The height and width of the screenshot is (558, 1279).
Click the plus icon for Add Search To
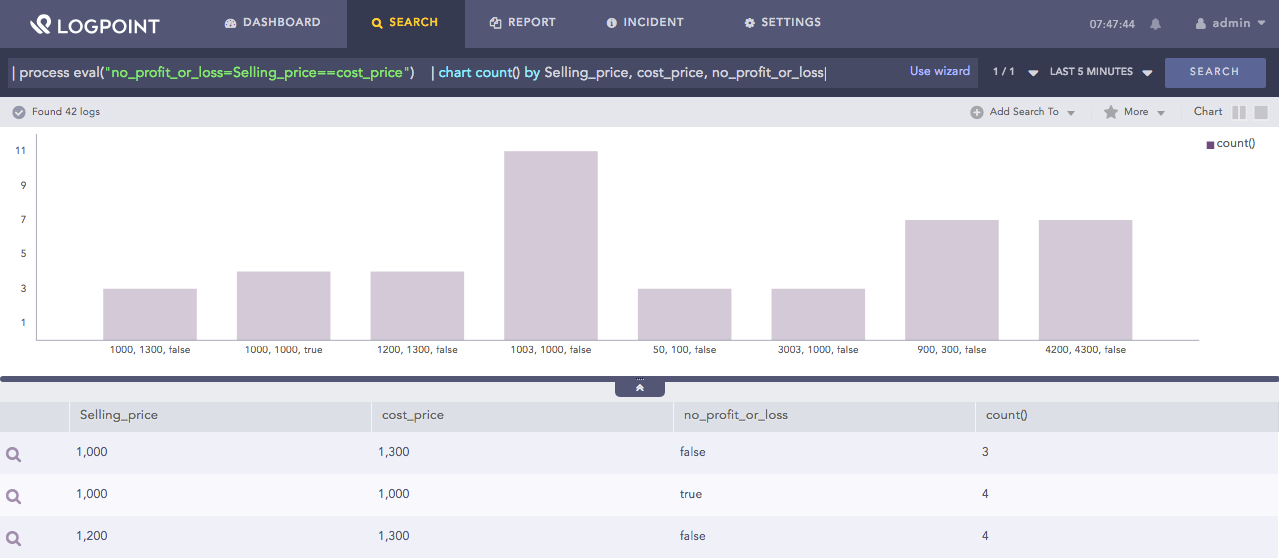click(976, 112)
